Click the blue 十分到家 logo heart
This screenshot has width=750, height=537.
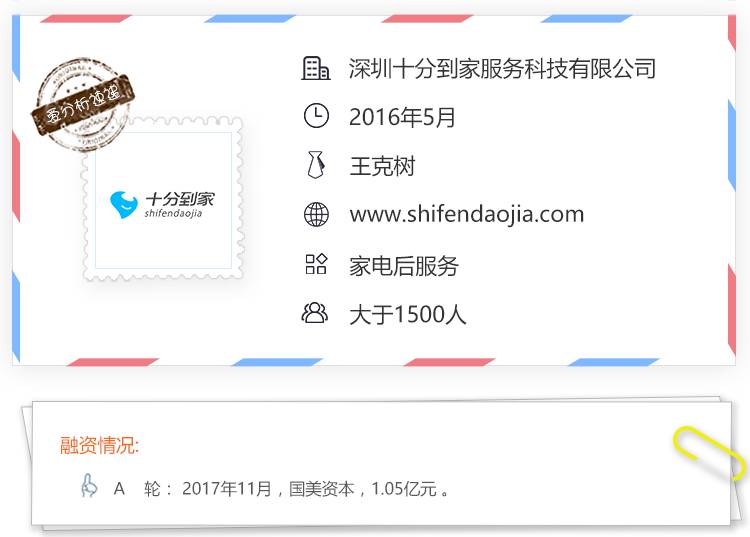(x=123, y=205)
